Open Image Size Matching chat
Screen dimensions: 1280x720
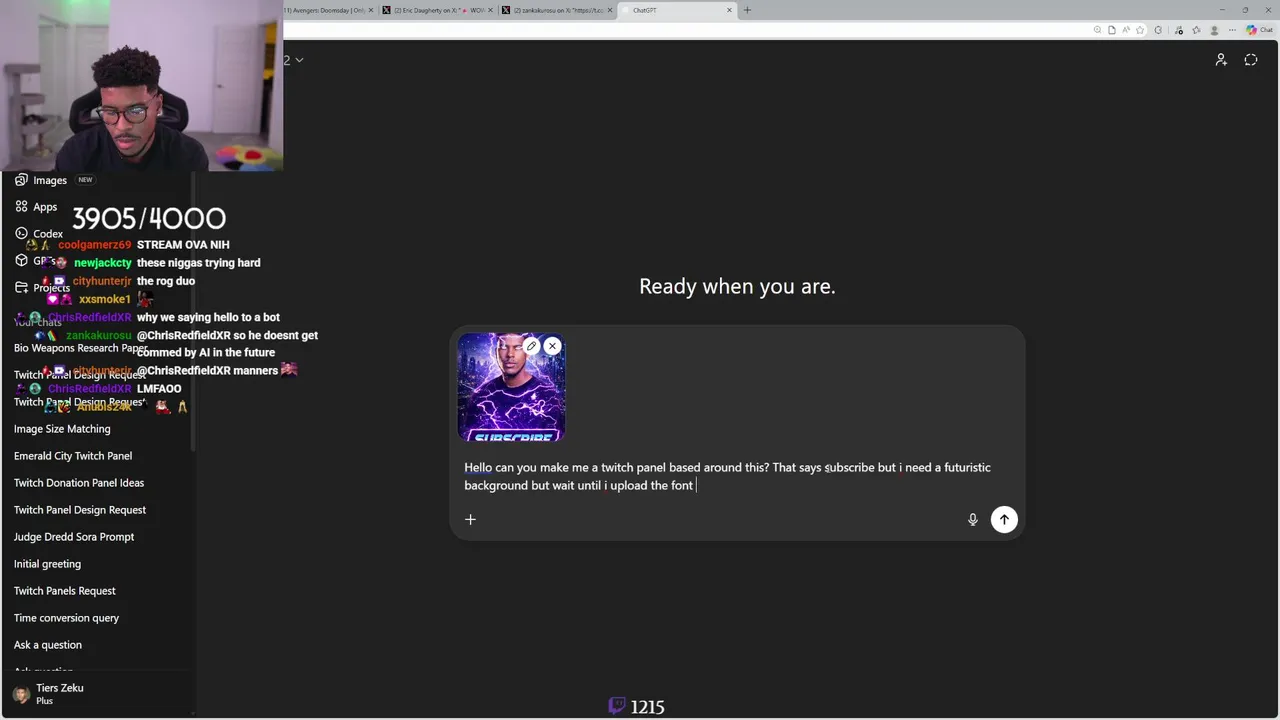coord(62,429)
